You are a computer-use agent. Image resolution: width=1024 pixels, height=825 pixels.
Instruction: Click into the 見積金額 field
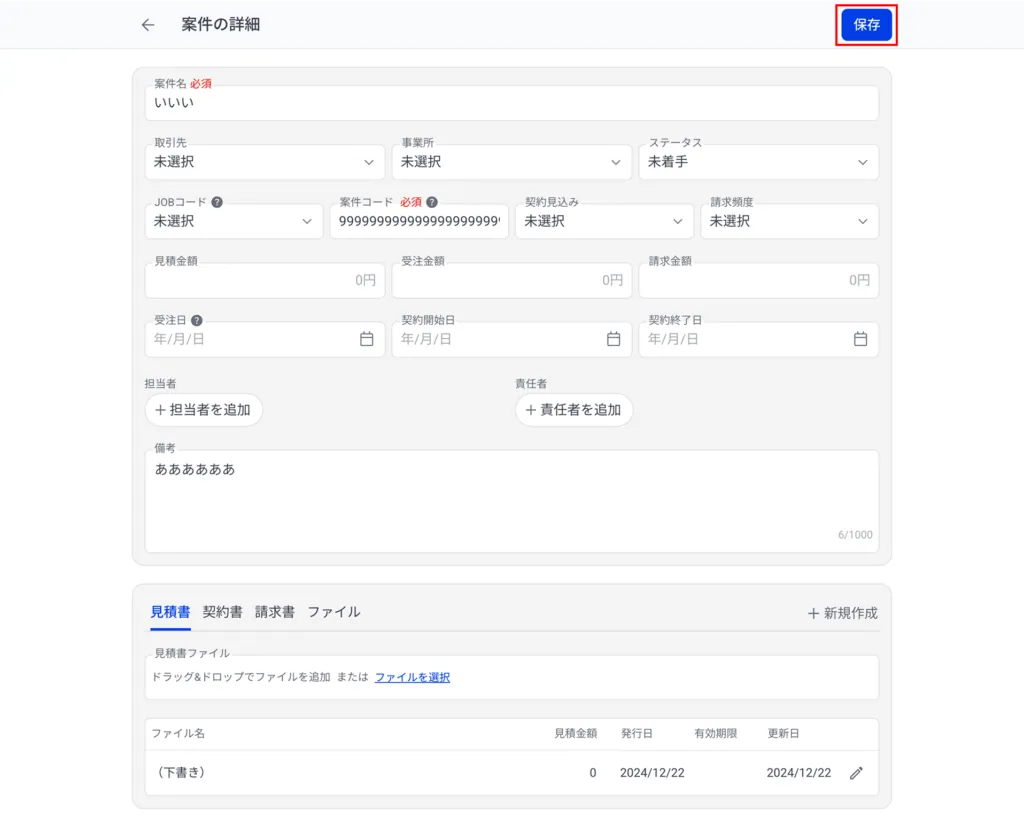(264, 280)
